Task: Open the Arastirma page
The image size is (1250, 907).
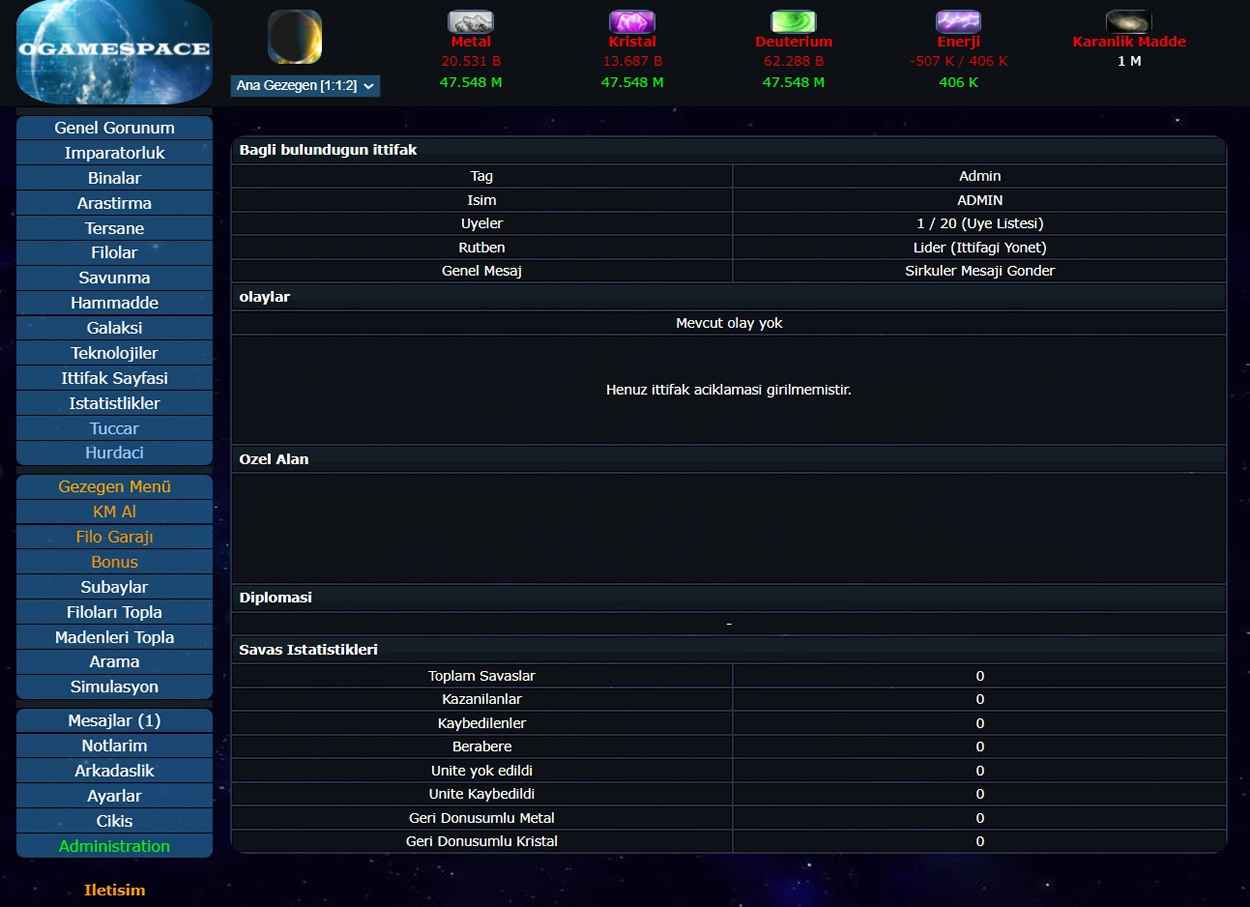Action: click(114, 203)
